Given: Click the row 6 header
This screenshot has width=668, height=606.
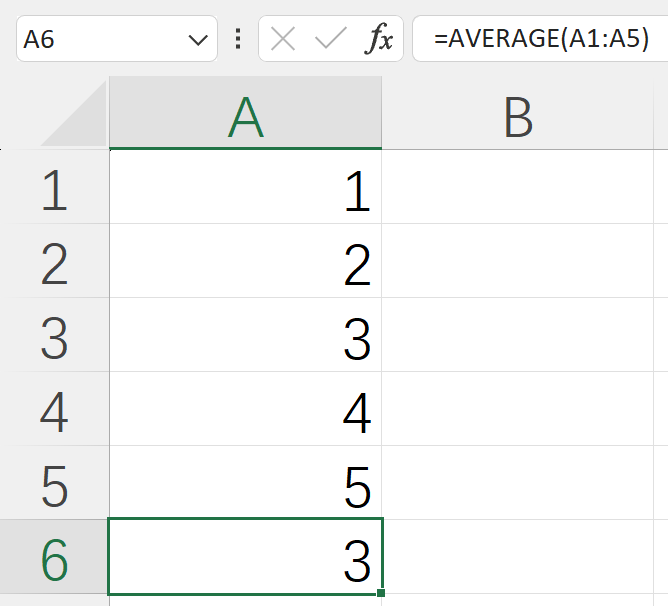Looking at the screenshot, I should pos(54,557).
